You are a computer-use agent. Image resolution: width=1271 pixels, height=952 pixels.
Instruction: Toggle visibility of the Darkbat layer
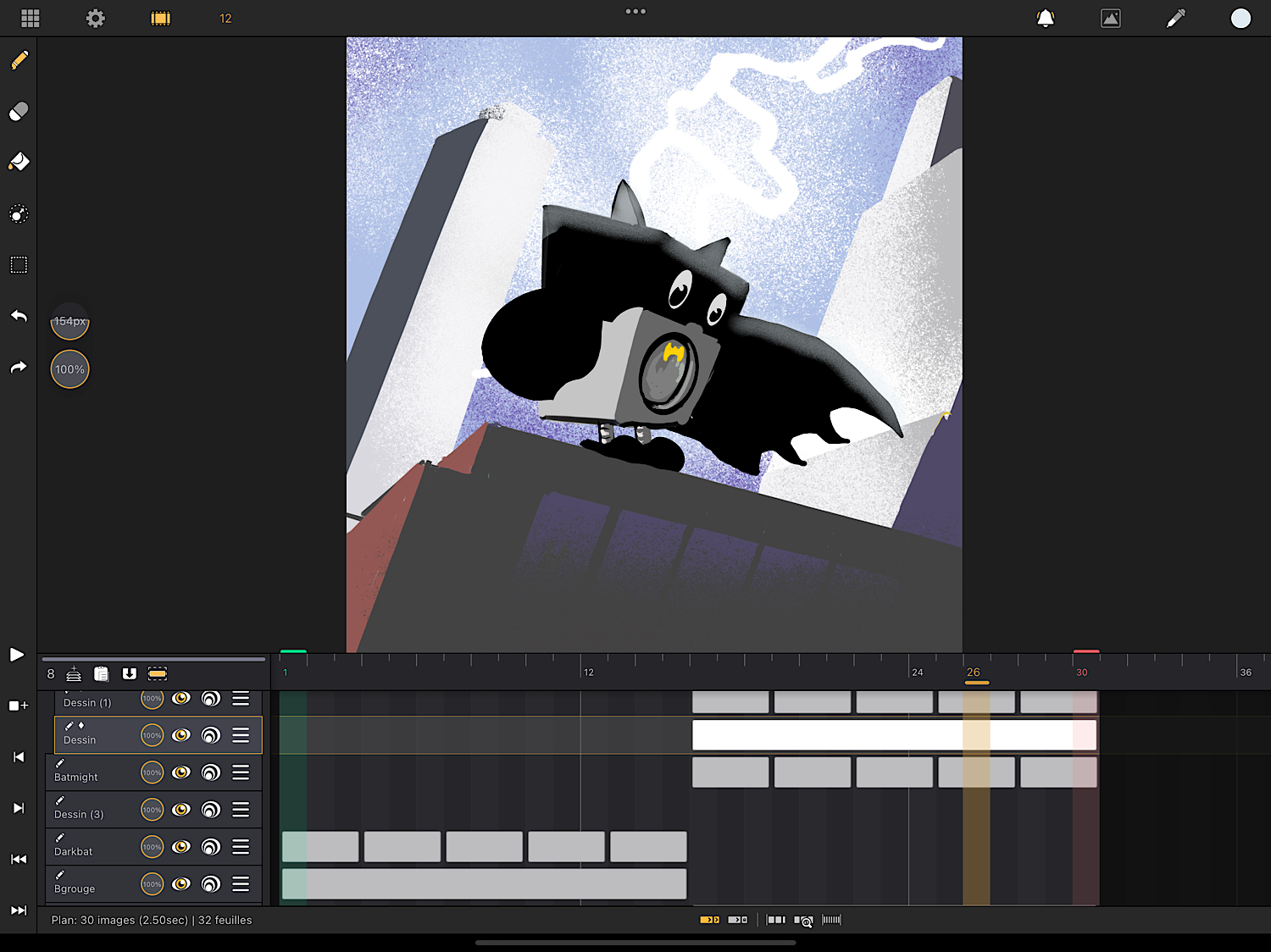(x=181, y=847)
